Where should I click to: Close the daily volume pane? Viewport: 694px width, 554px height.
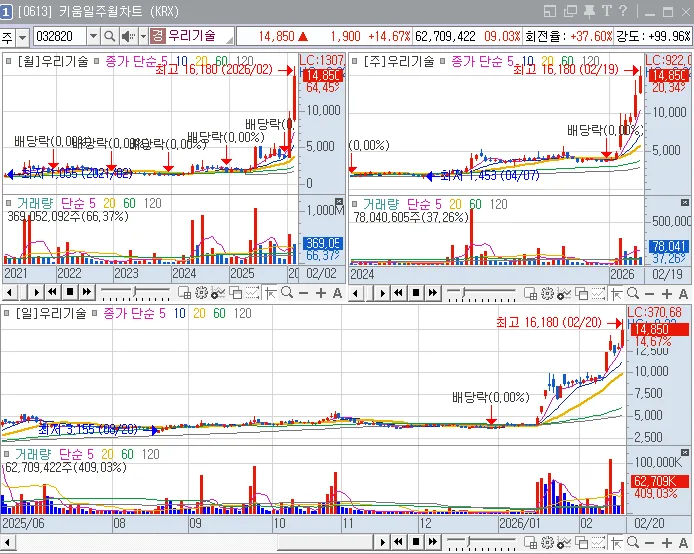685,452
